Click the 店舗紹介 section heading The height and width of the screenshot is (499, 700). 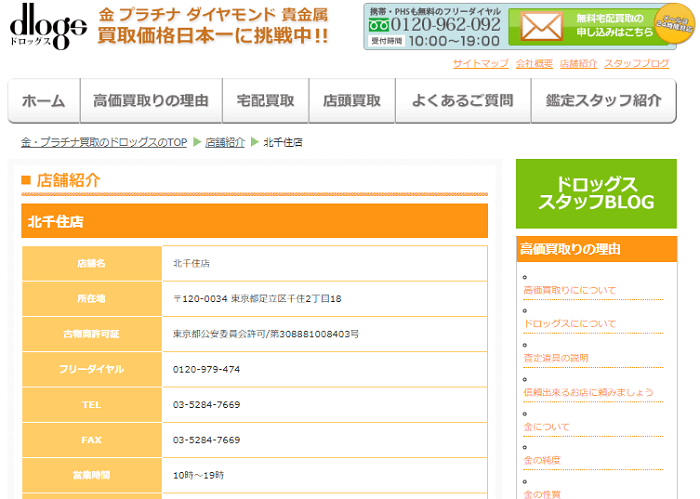[x=68, y=180]
